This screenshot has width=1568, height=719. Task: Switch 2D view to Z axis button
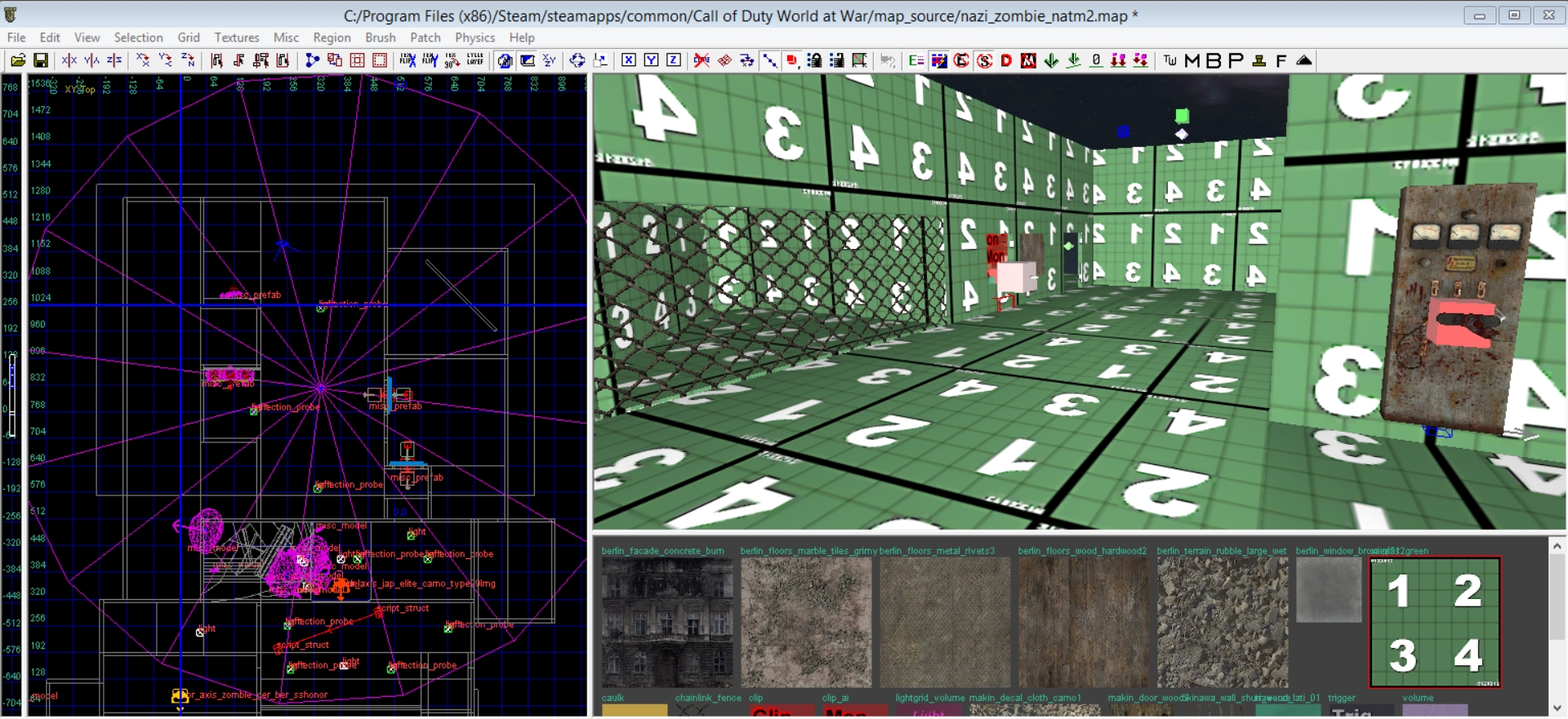click(x=674, y=60)
